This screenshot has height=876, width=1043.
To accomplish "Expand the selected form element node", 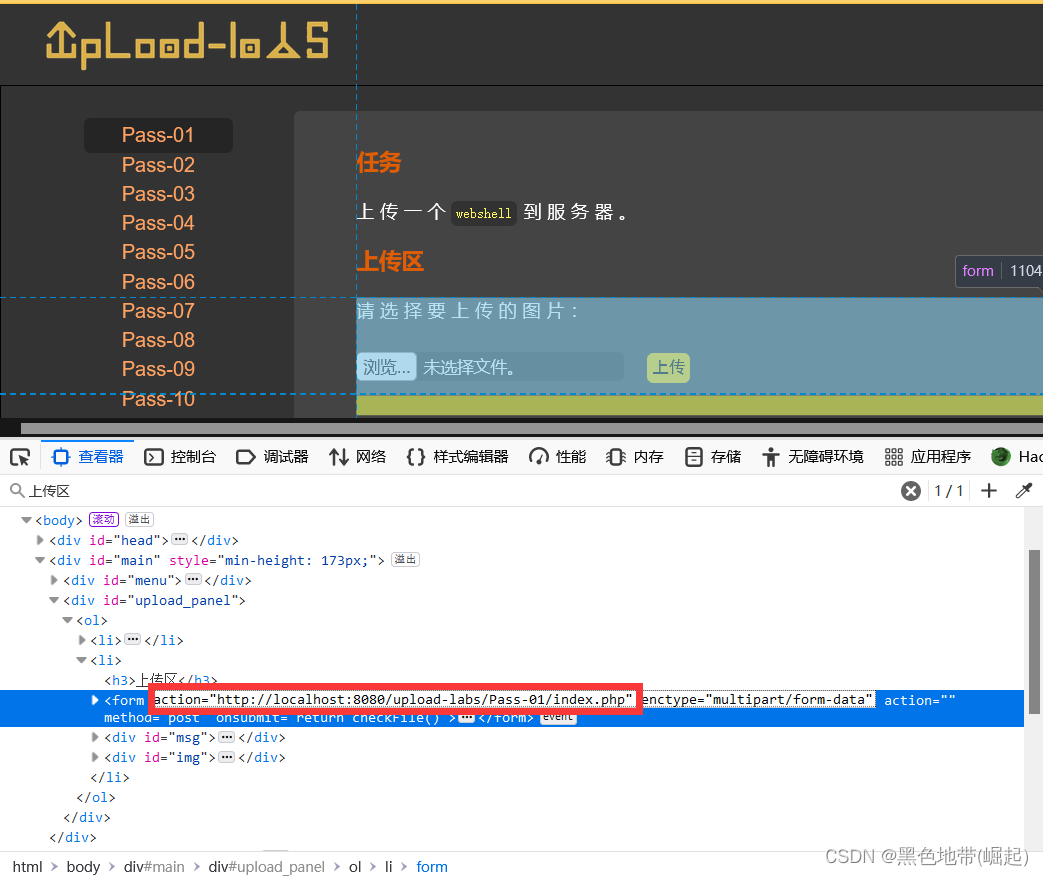I will coord(95,700).
